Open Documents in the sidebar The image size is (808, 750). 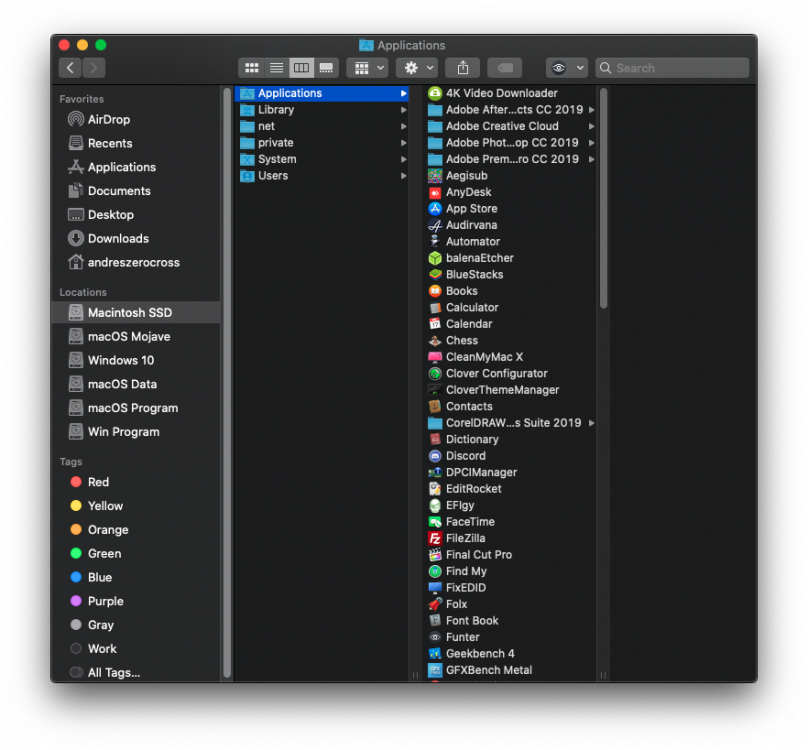tap(137, 191)
